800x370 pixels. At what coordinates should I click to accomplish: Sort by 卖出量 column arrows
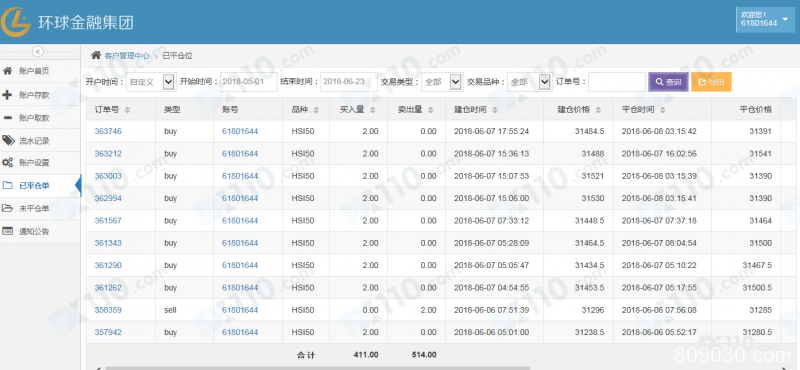pos(431,110)
